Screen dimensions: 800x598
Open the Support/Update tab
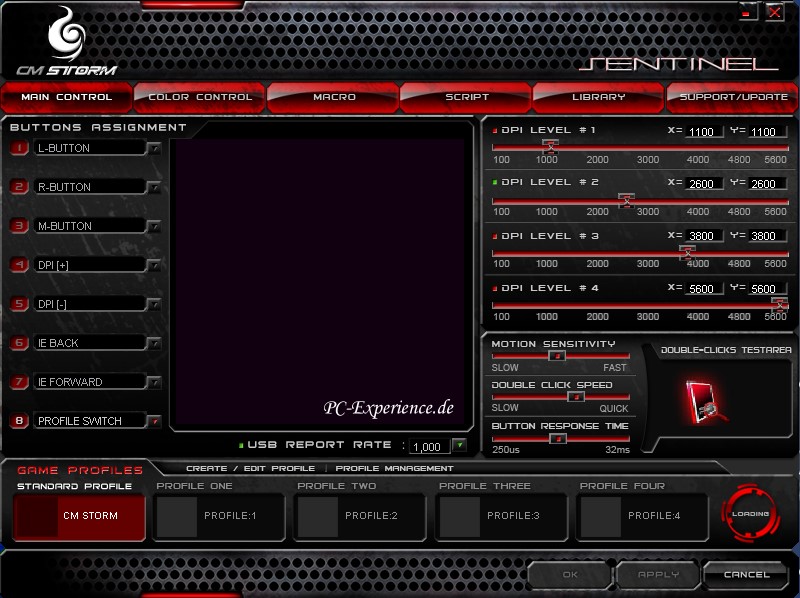pos(733,97)
